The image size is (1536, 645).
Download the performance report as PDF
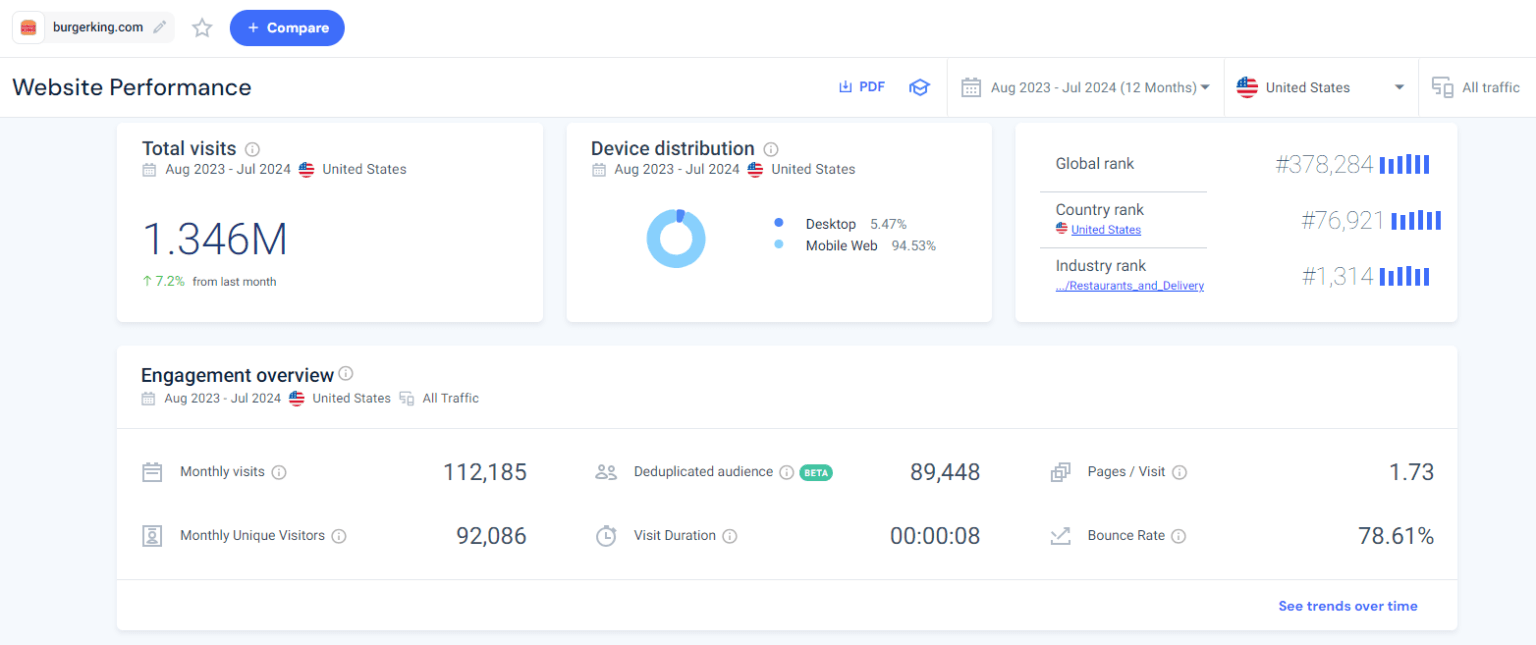[x=861, y=87]
